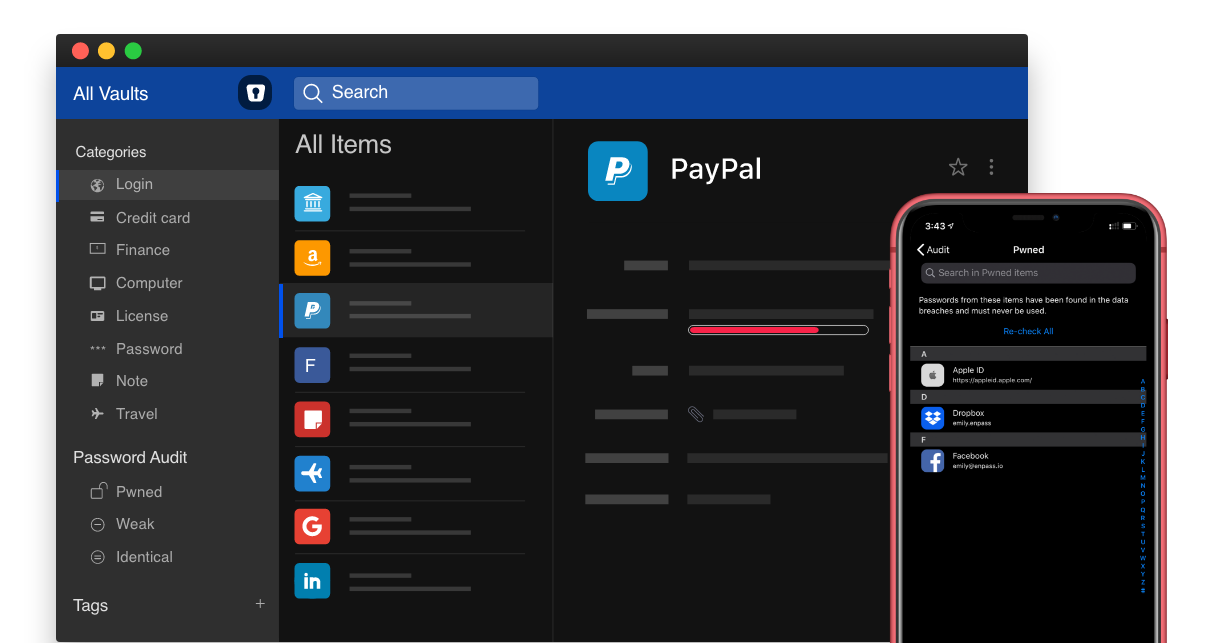The width and height of the screenshot is (1210, 643).
Task: Open the All Vaults selector
Action: pos(111,94)
